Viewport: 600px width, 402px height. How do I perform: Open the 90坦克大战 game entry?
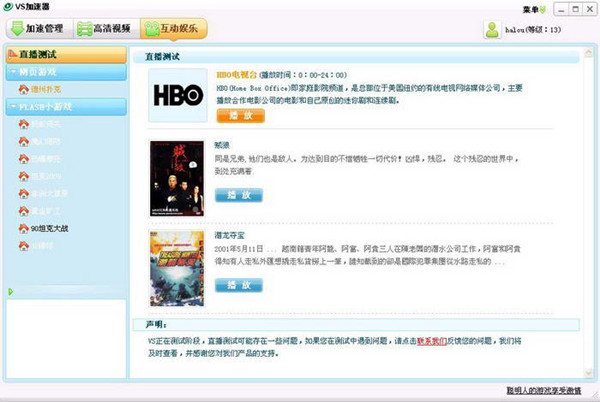[49, 229]
